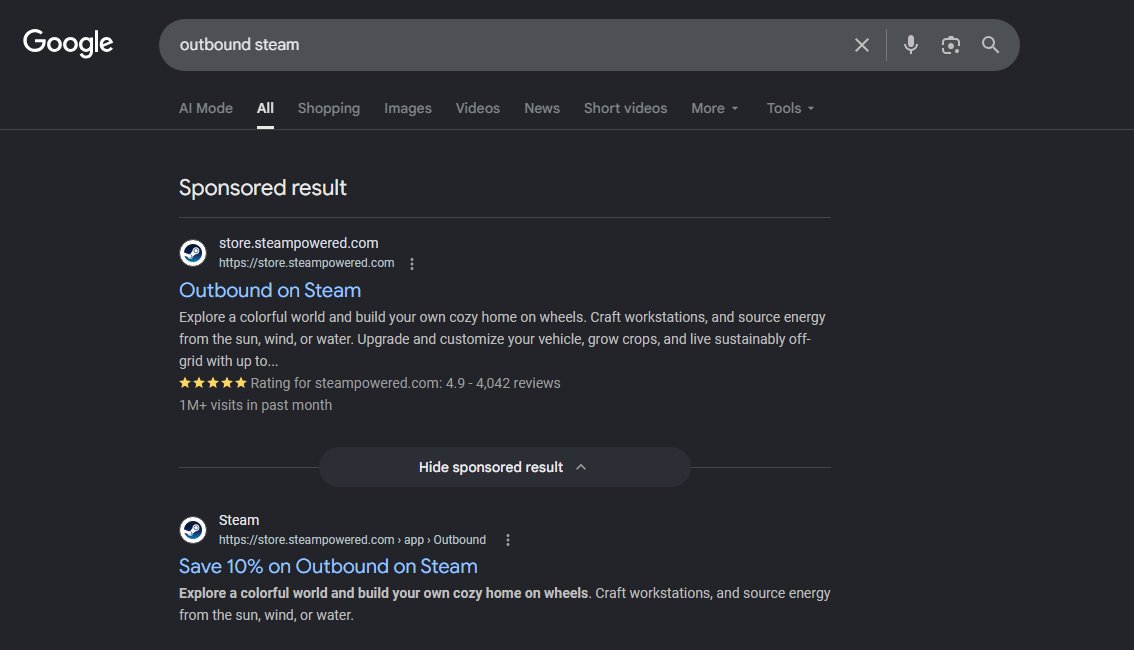Expand the Tools dropdown
The height and width of the screenshot is (650, 1134).
[790, 108]
